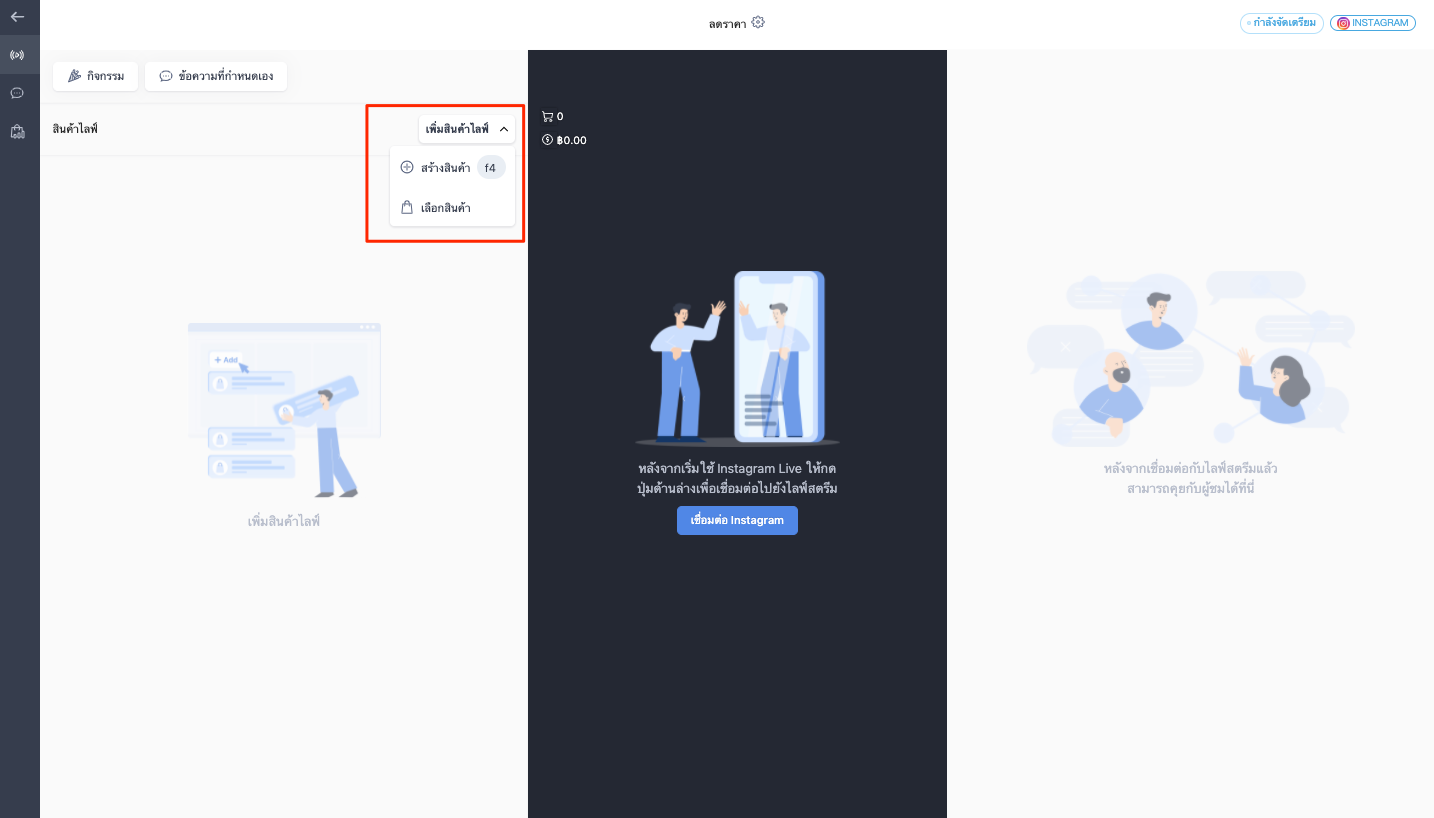This screenshot has width=1434, height=818.
Task: Select สร้างสินค้า menu option
Action: [x=452, y=168]
